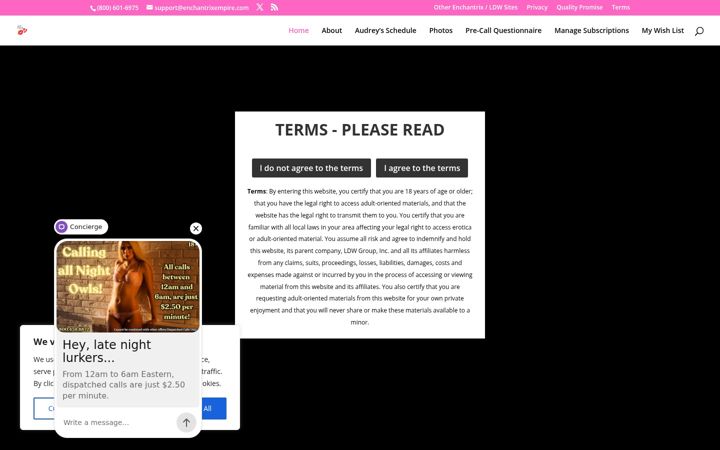This screenshot has height=450, width=720.
Task: Open the search magnifier icon
Action: coord(699,31)
